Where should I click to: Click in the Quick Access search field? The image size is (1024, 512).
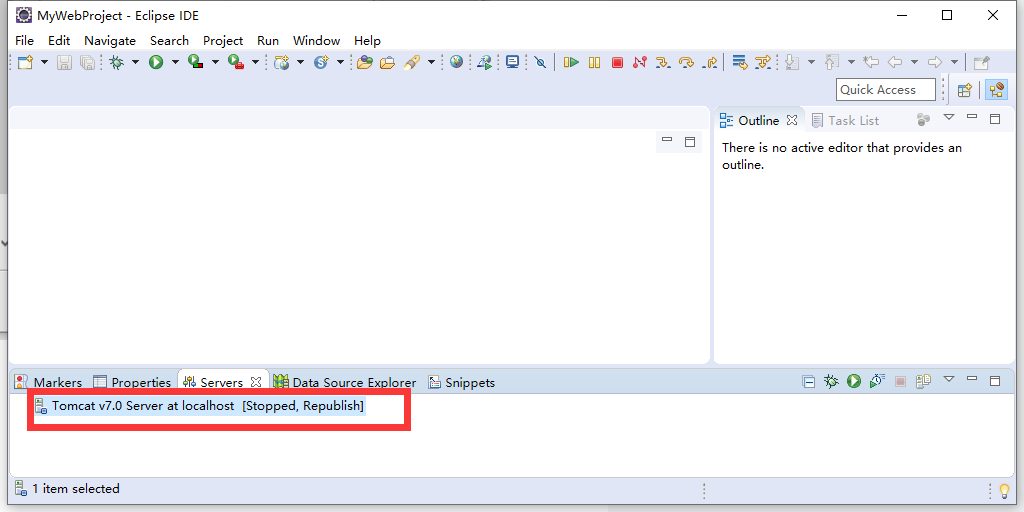(x=886, y=90)
